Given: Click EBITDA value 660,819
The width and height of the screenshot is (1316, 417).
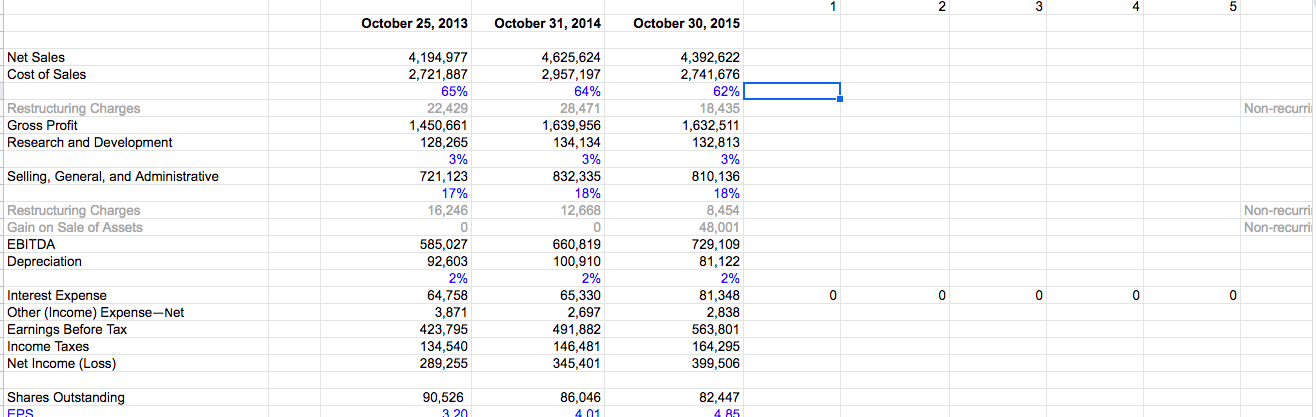Looking at the screenshot, I should (576, 244).
